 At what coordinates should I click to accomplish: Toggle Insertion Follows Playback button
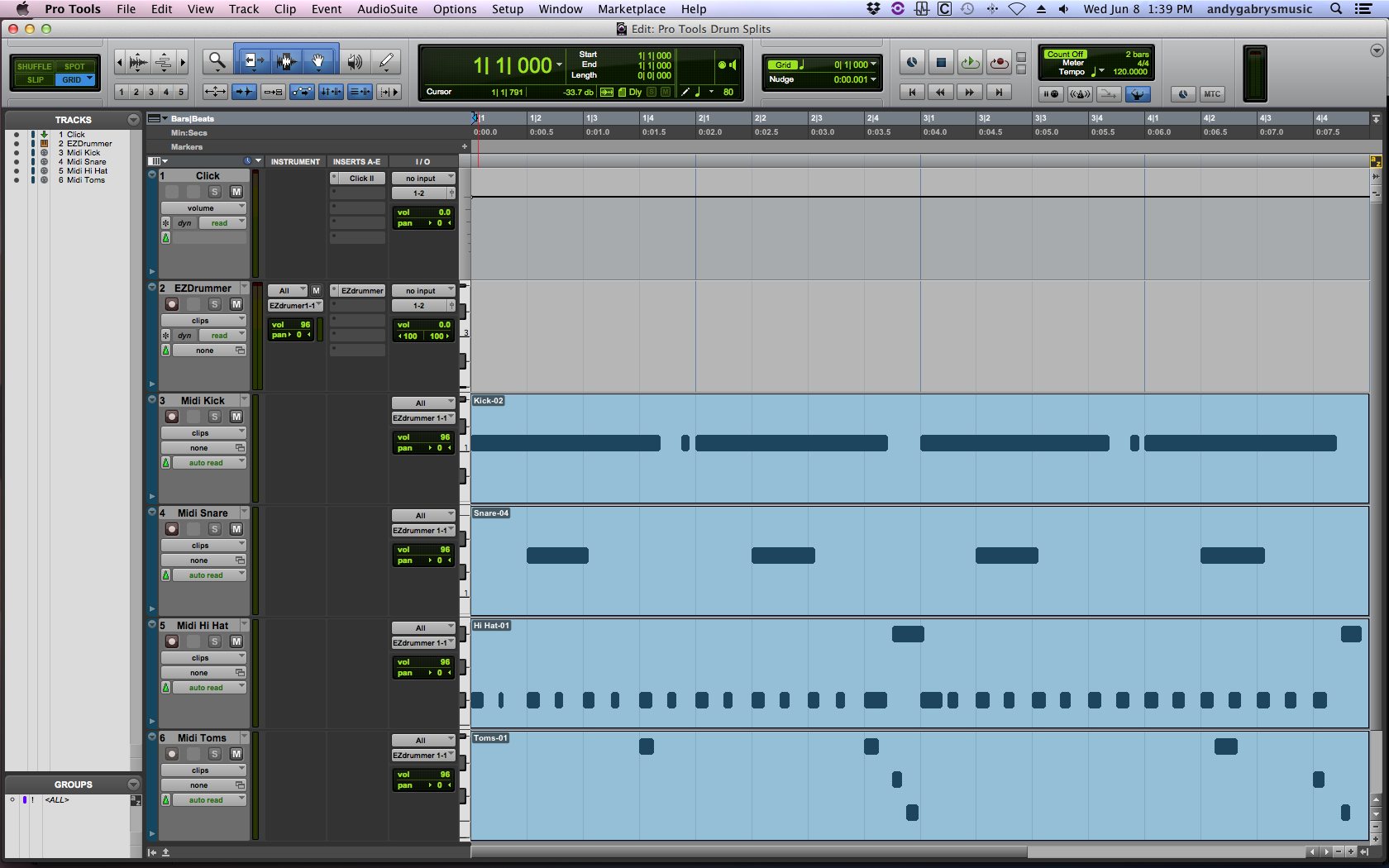tap(389, 92)
